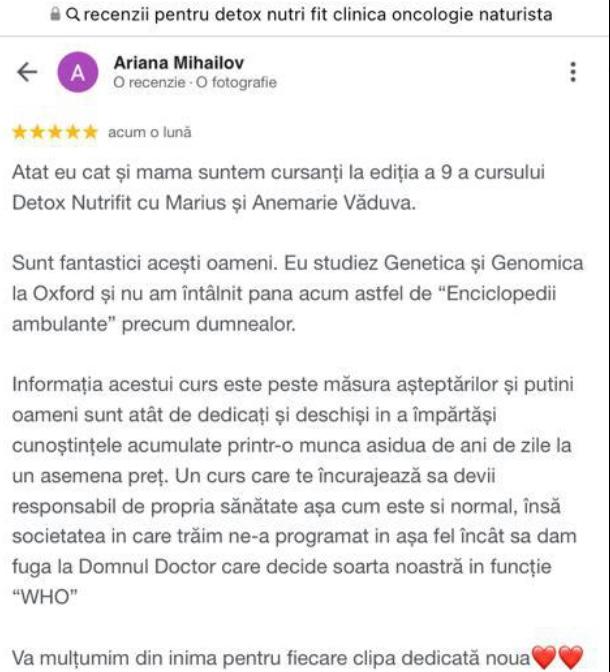Screen dimensions: 610x672
Task: Click the paragraph beginning "Informația acestui curs"
Action: click(294, 491)
